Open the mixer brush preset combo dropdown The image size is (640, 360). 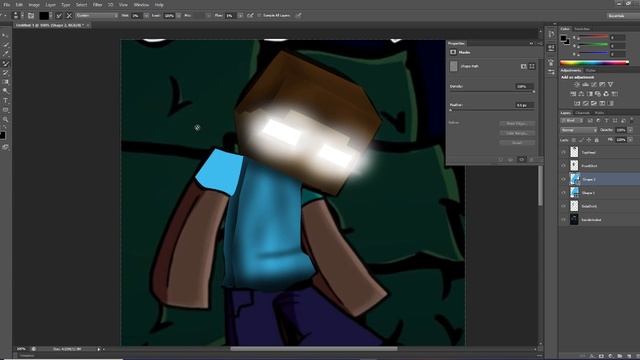click(97, 16)
